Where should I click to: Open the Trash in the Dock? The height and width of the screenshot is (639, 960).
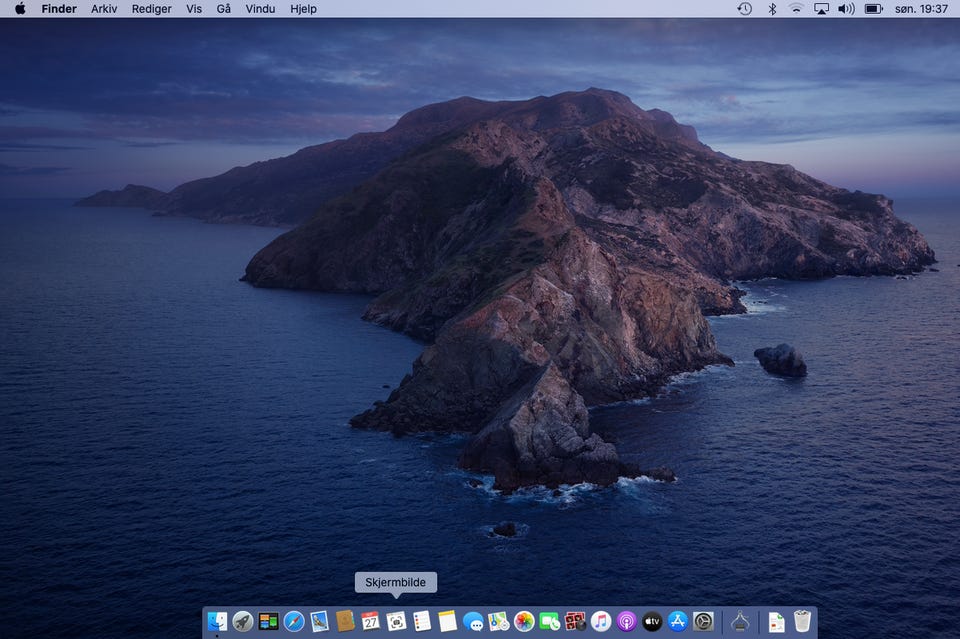pyautogui.click(x=802, y=622)
